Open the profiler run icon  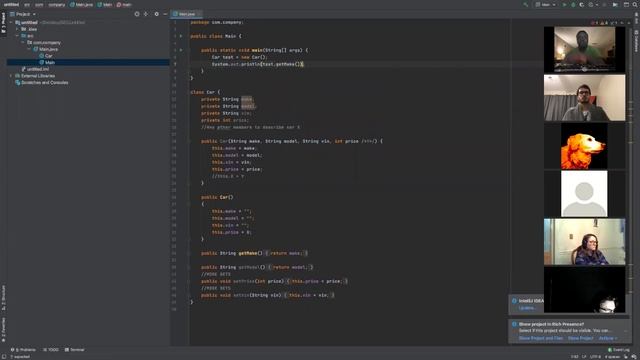tap(591, 4)
